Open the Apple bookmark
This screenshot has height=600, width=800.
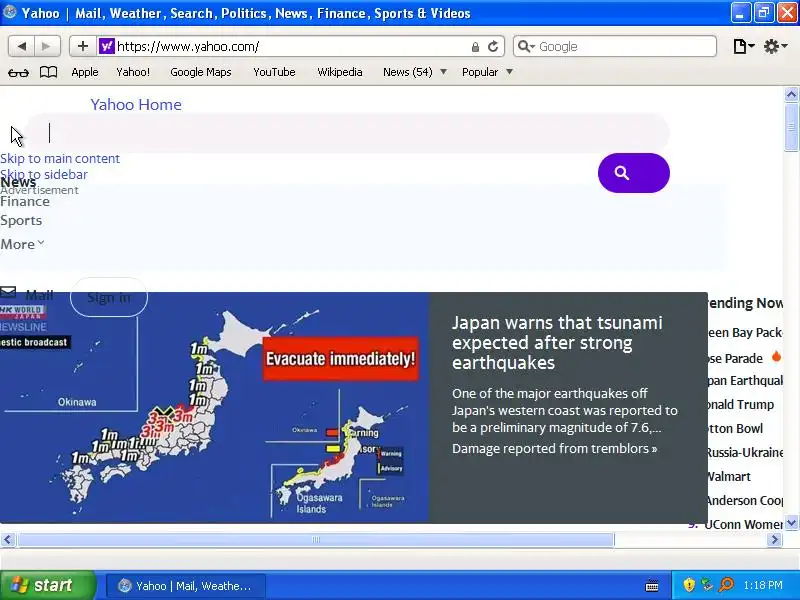[85, 72]
